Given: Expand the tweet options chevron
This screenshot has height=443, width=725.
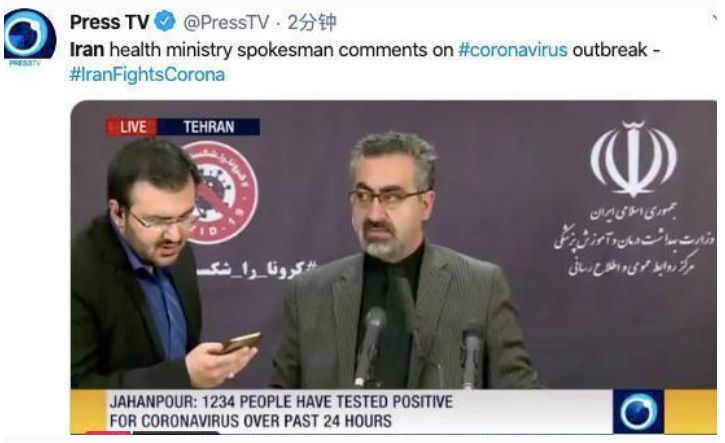Looking at the screenshot, I should click(714, 19).
